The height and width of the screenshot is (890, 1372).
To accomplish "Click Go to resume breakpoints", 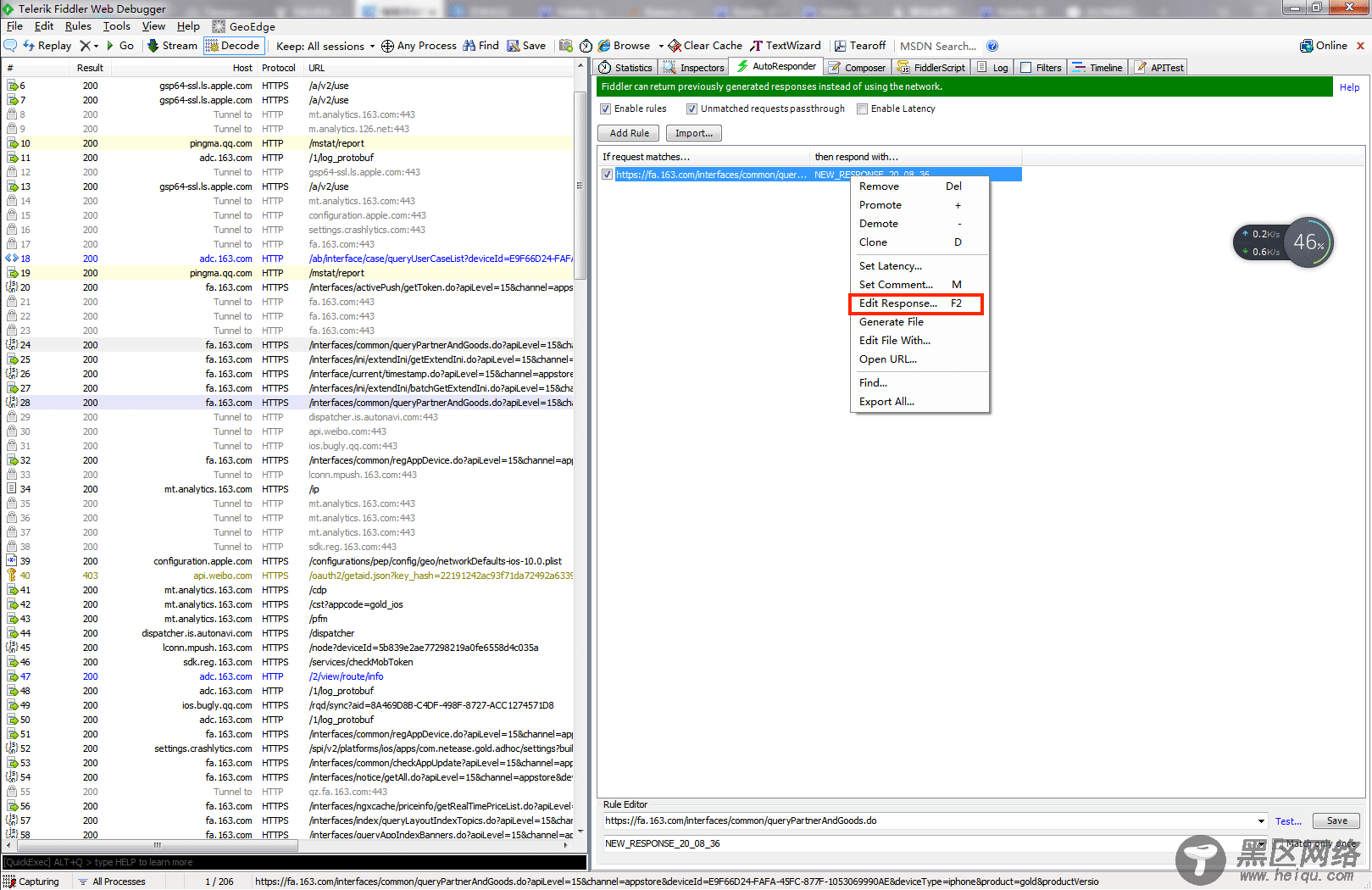I will [119, 46].
